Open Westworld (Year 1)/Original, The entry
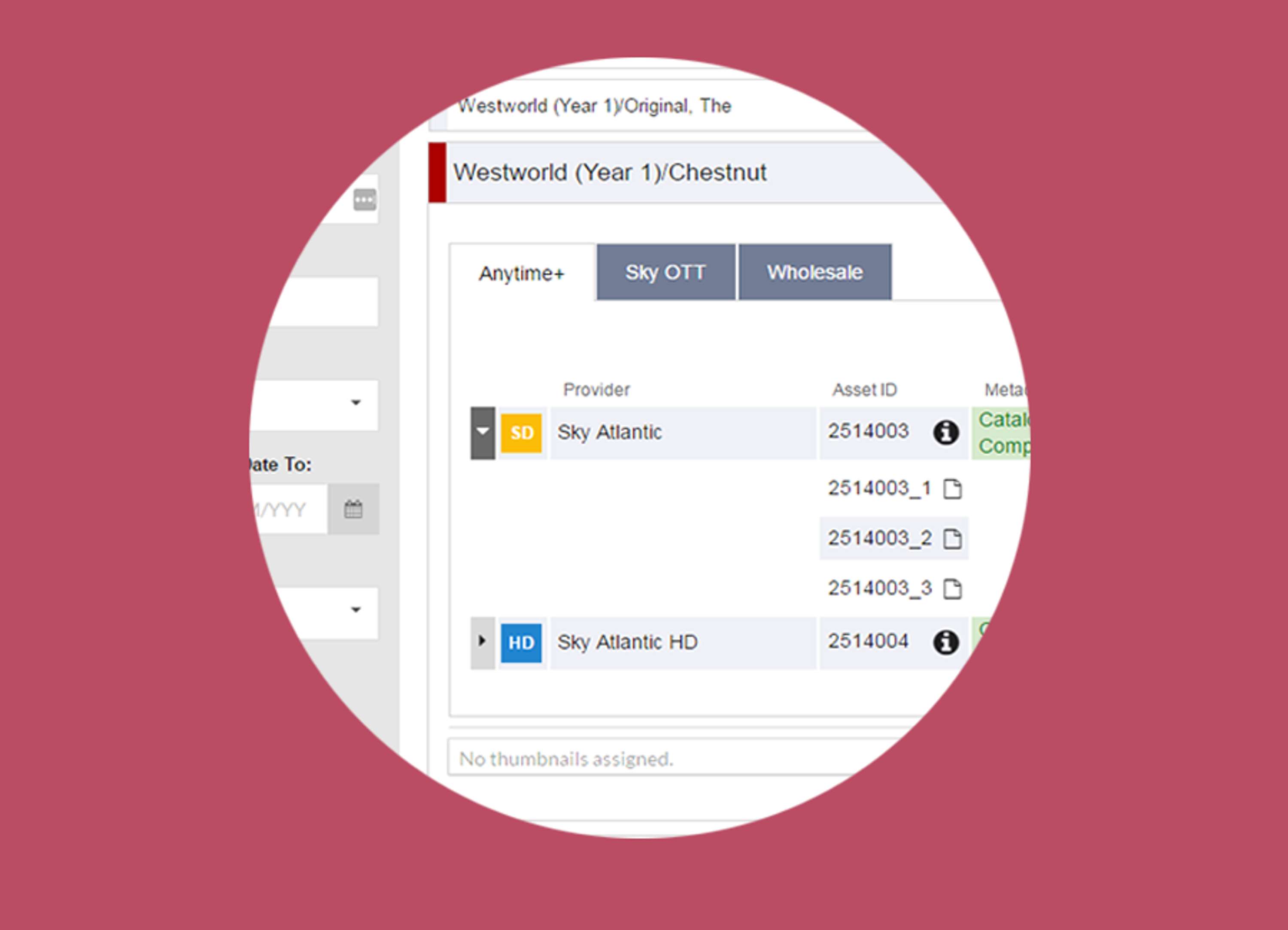 click(594, 106)
